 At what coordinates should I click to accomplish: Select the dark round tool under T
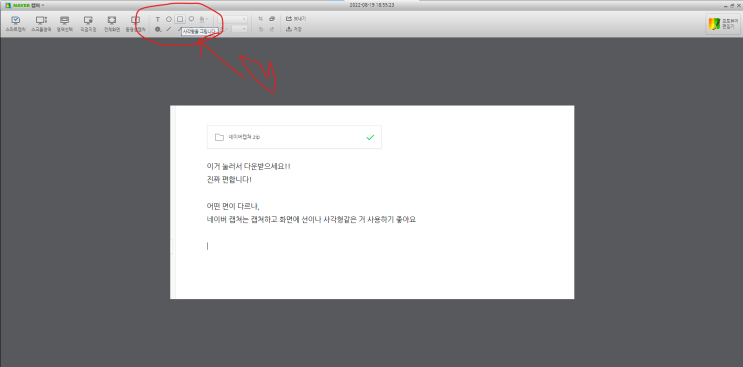point(158,29)
